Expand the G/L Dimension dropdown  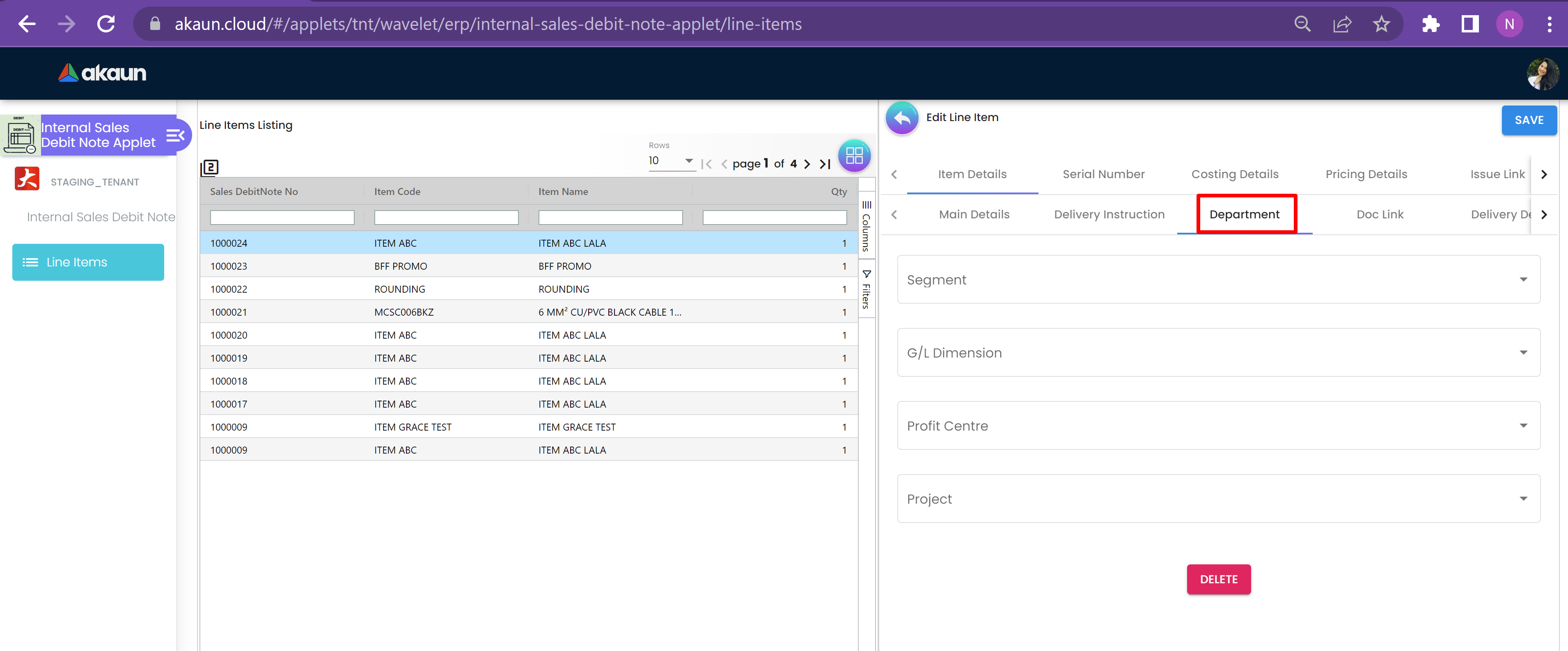point(1218,353)
